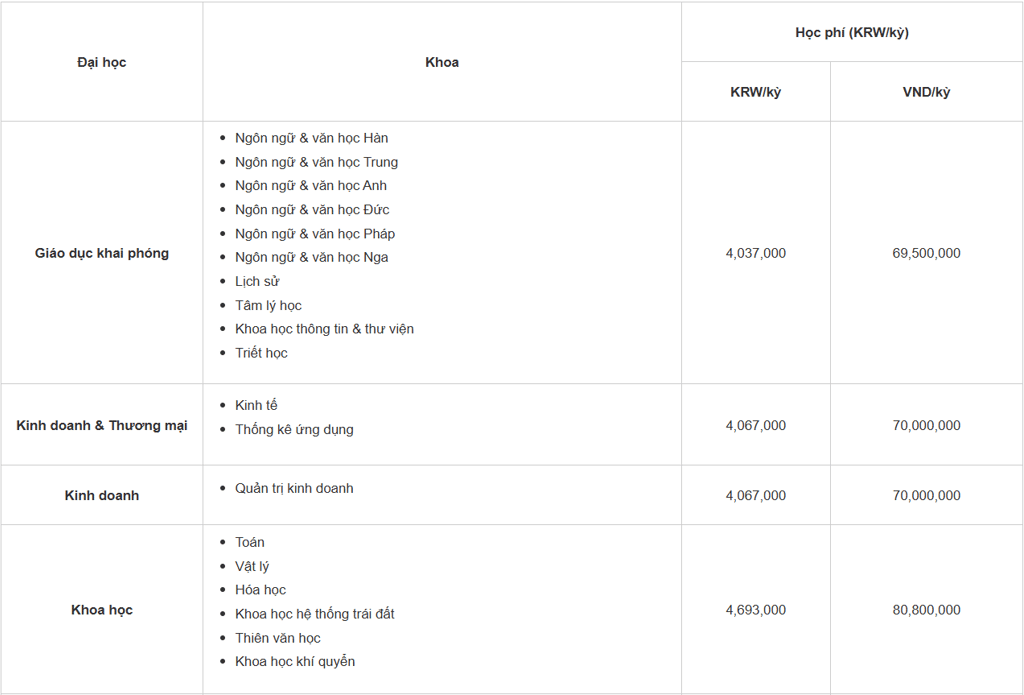Click the "Thống kê ứng dụng" item
1024x695 pixels.
(x=294, y=430)
